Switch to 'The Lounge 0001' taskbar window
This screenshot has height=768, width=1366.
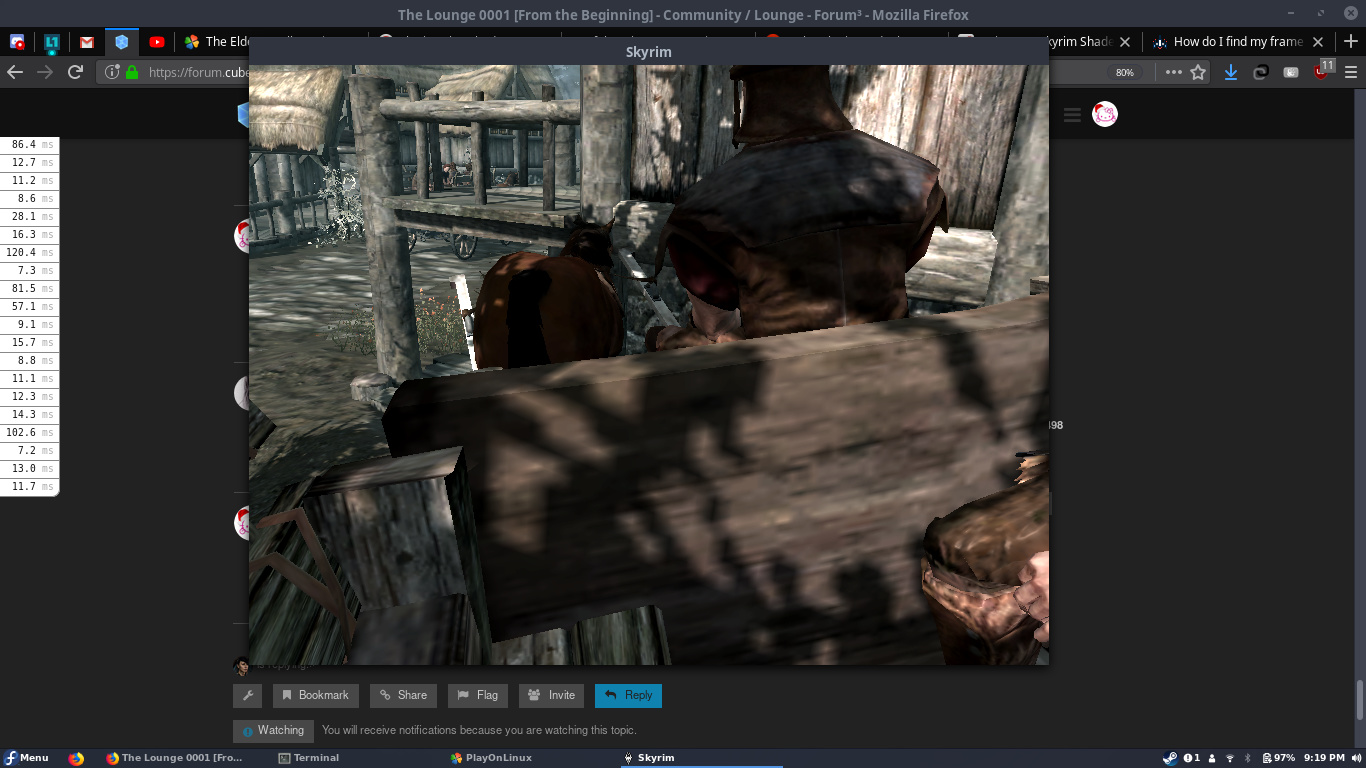(175, 758)
